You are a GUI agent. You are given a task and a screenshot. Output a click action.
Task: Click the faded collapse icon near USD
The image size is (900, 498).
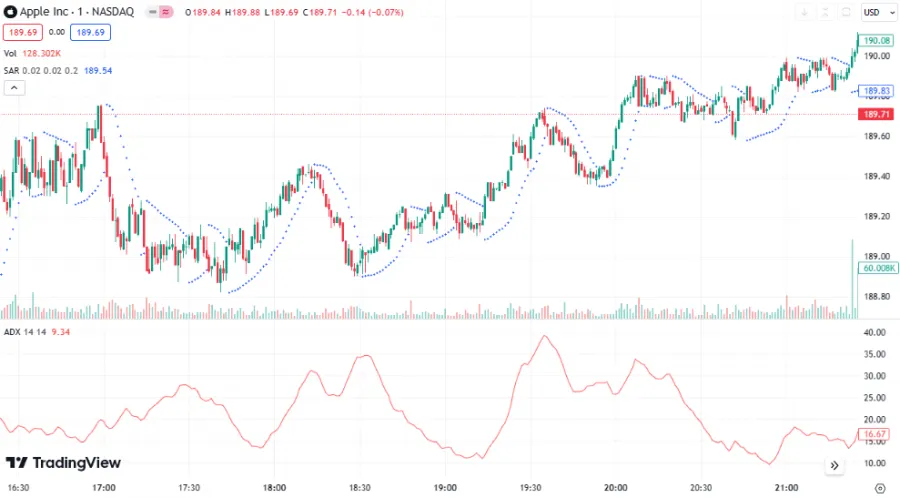point(825,12)
